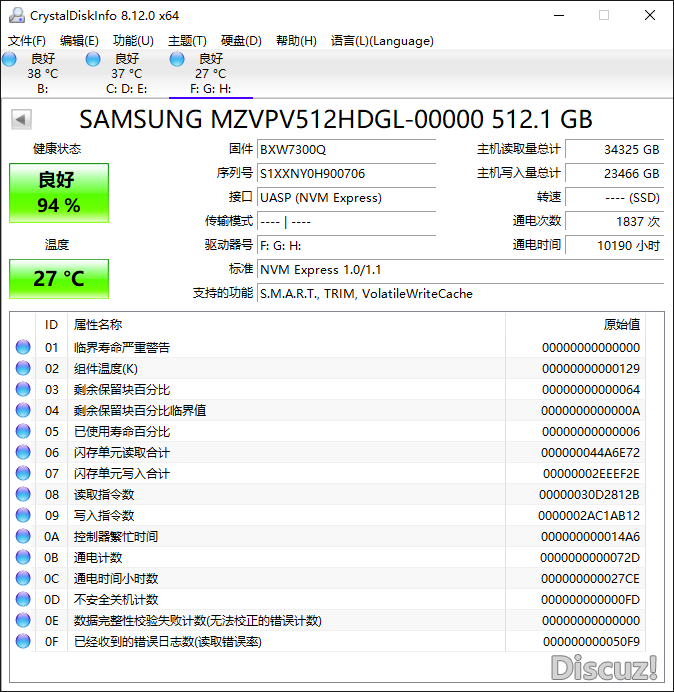674x692 pixels.
Task: Click the green 良好 94% health status button
Action: [x=59, y=192]
